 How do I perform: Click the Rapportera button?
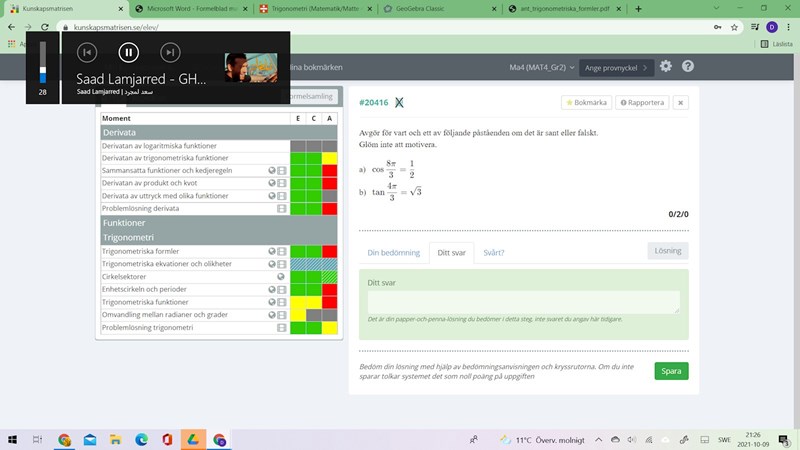pyautogui.click(x=641, y=102)
